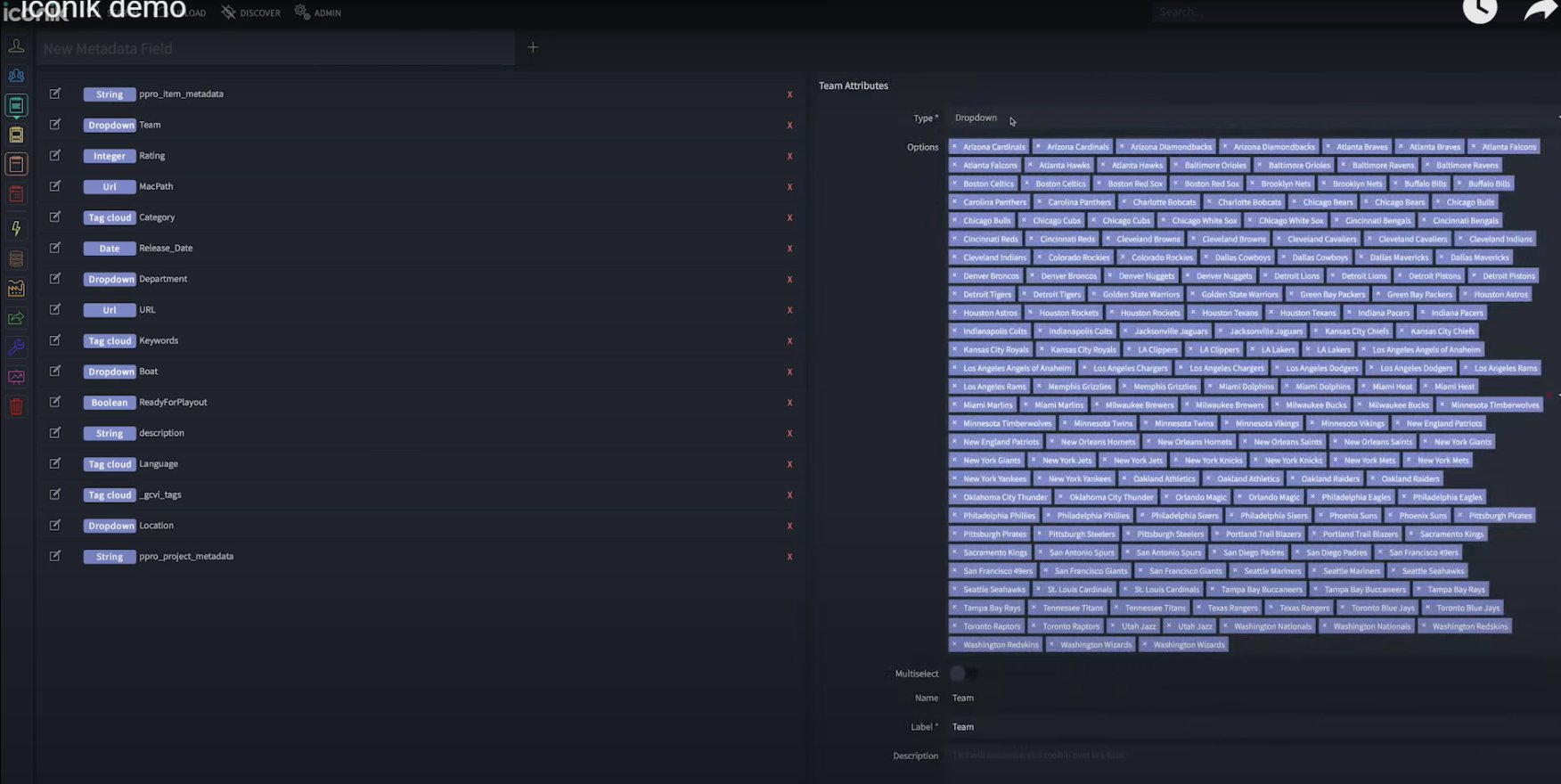
Task: Open the edit icon for MacPath
Action: tap(55, 186)
